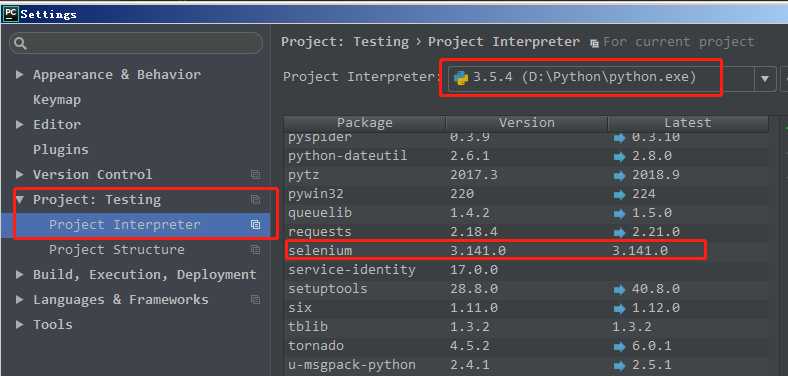This screenshot has width=788, height=376.
Task: Click the PyCharm icon in title bar
Action: click(x=10, y=14)
